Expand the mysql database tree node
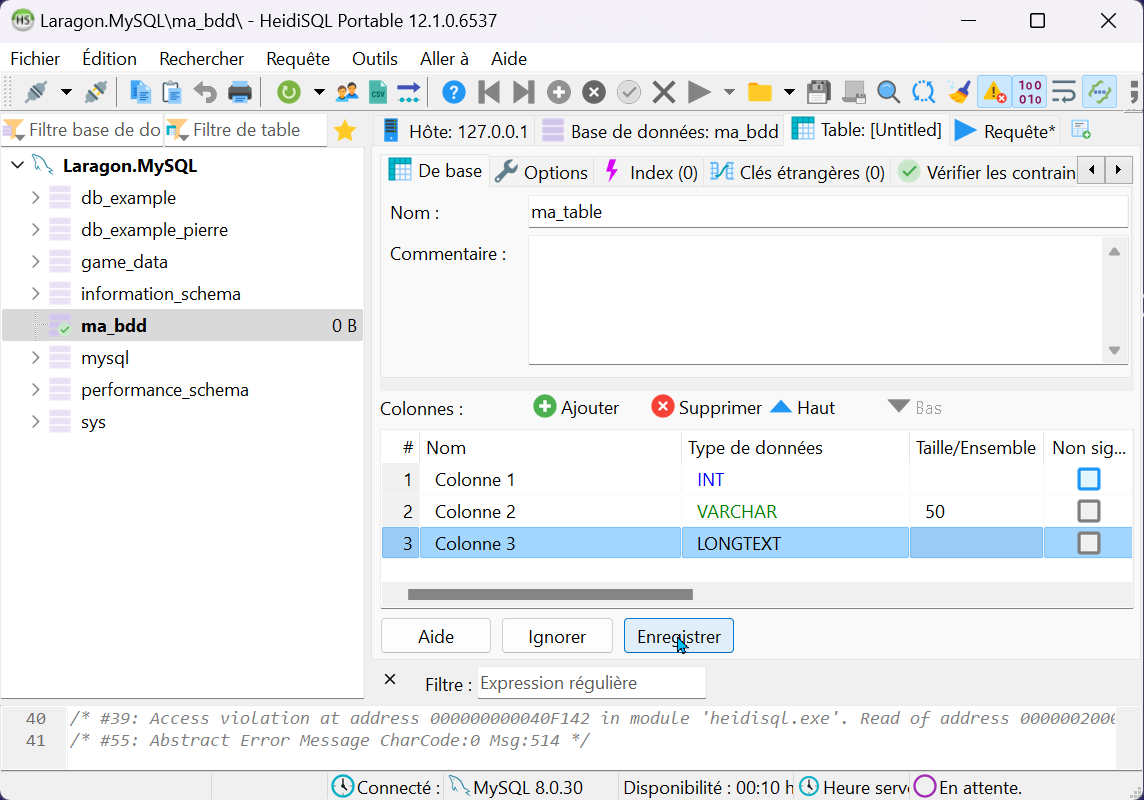The image size is (1144, 800). (36, 358)
